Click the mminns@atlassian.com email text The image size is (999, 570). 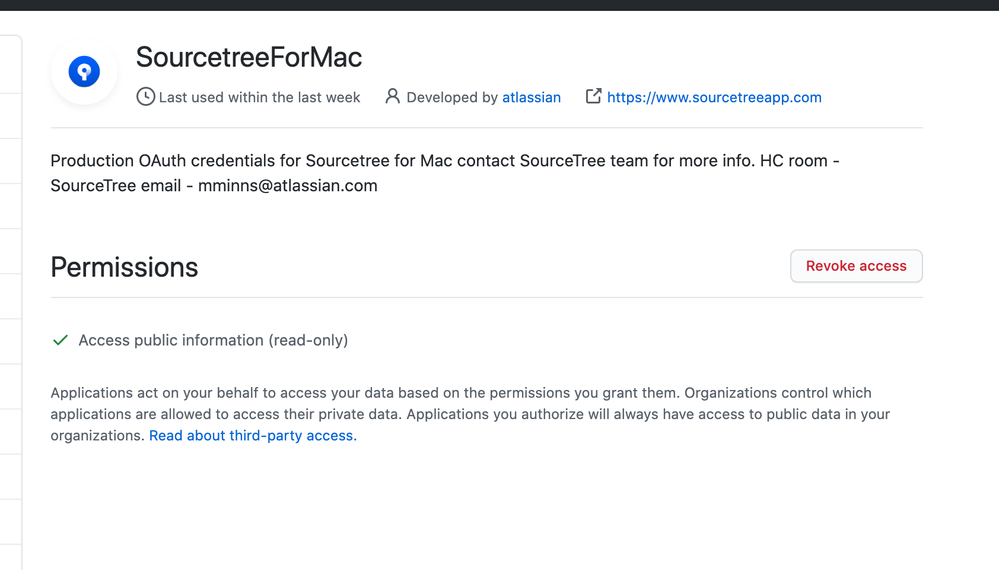287,186
